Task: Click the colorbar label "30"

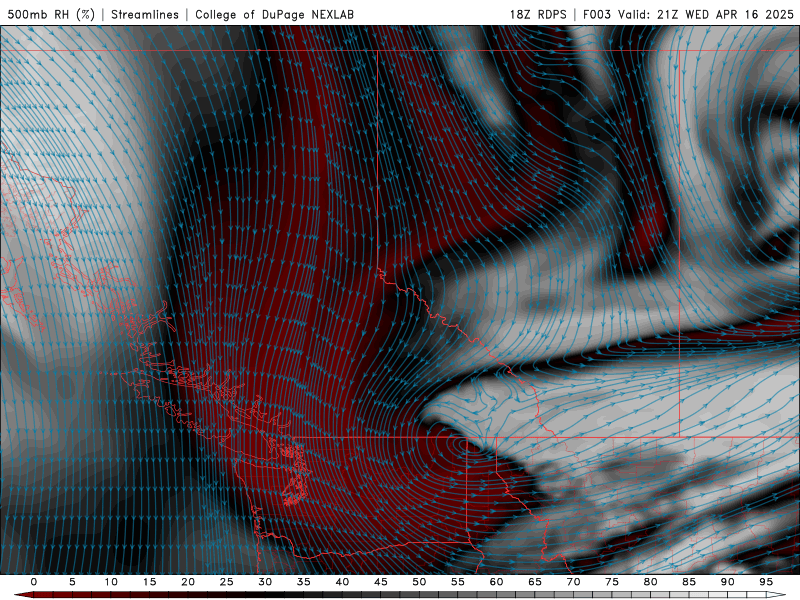Action: (265, 582)
